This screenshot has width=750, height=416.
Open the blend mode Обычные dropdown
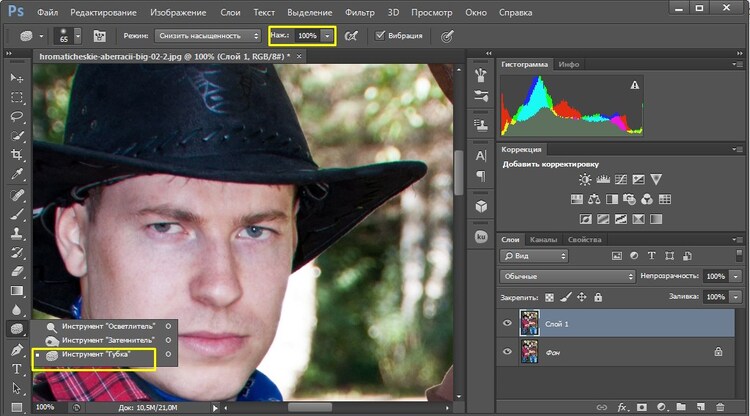[566, 276]
